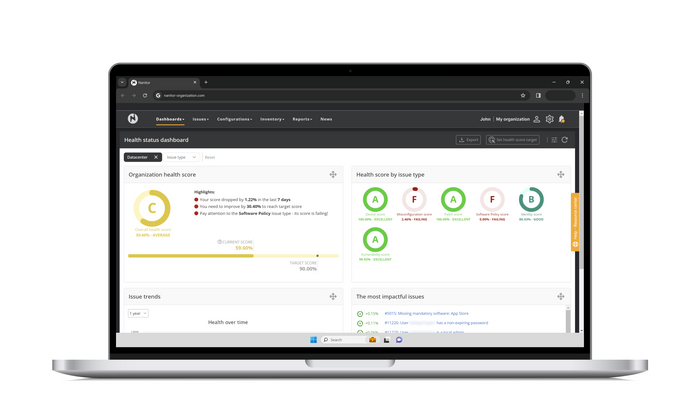The height and width of the screenshot is (420, 700).
Task: Open the Help Resource center side tab
Action: [575, 222]
